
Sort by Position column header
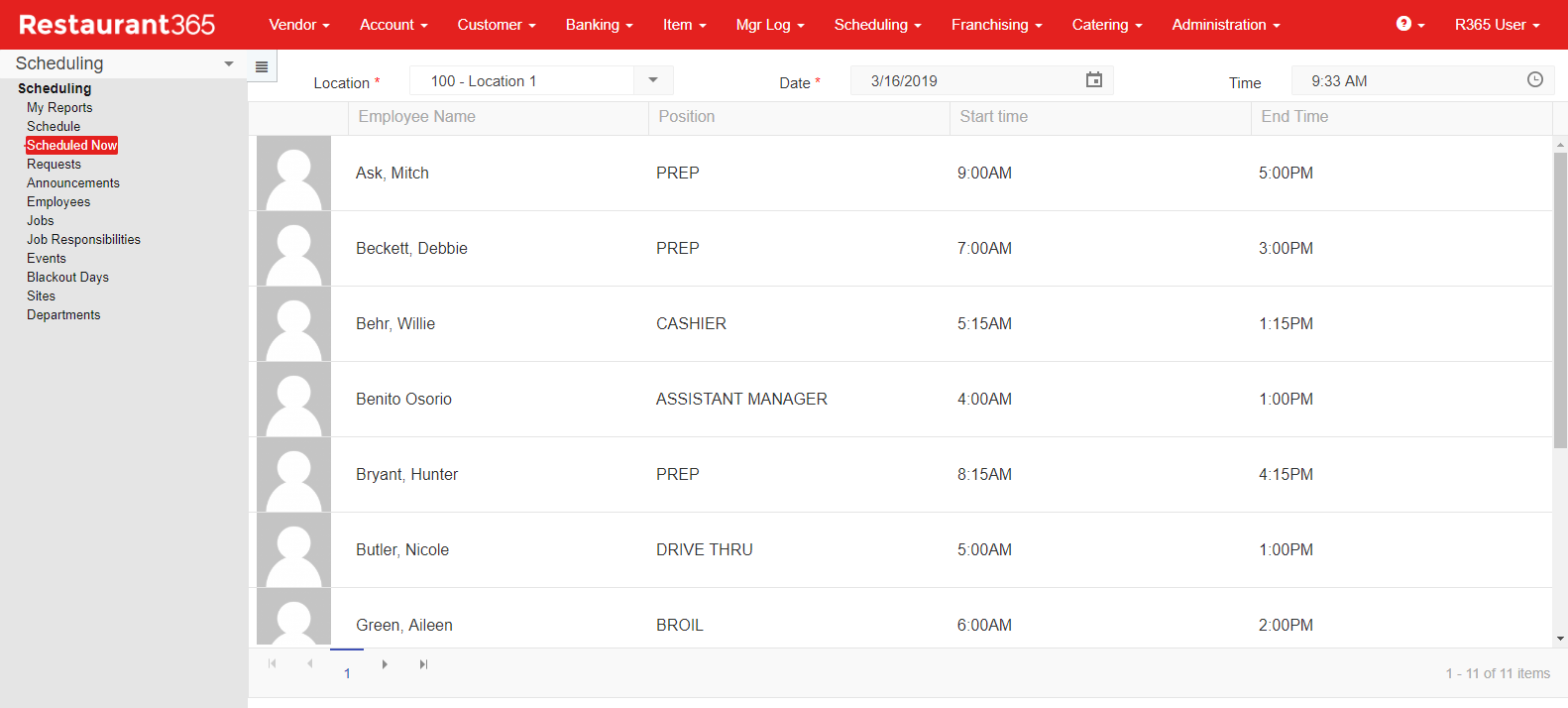(799, 117)
